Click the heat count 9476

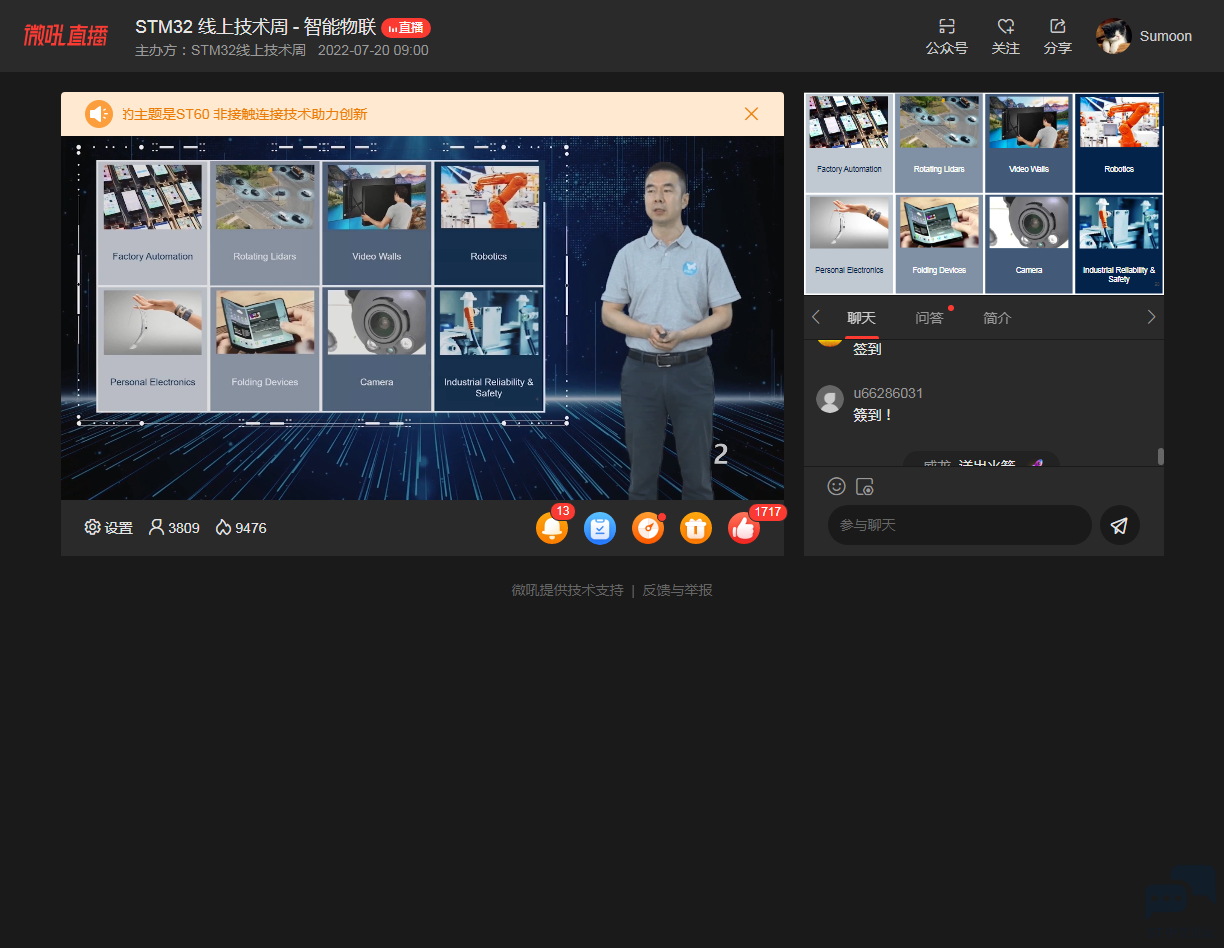point(241,527)
